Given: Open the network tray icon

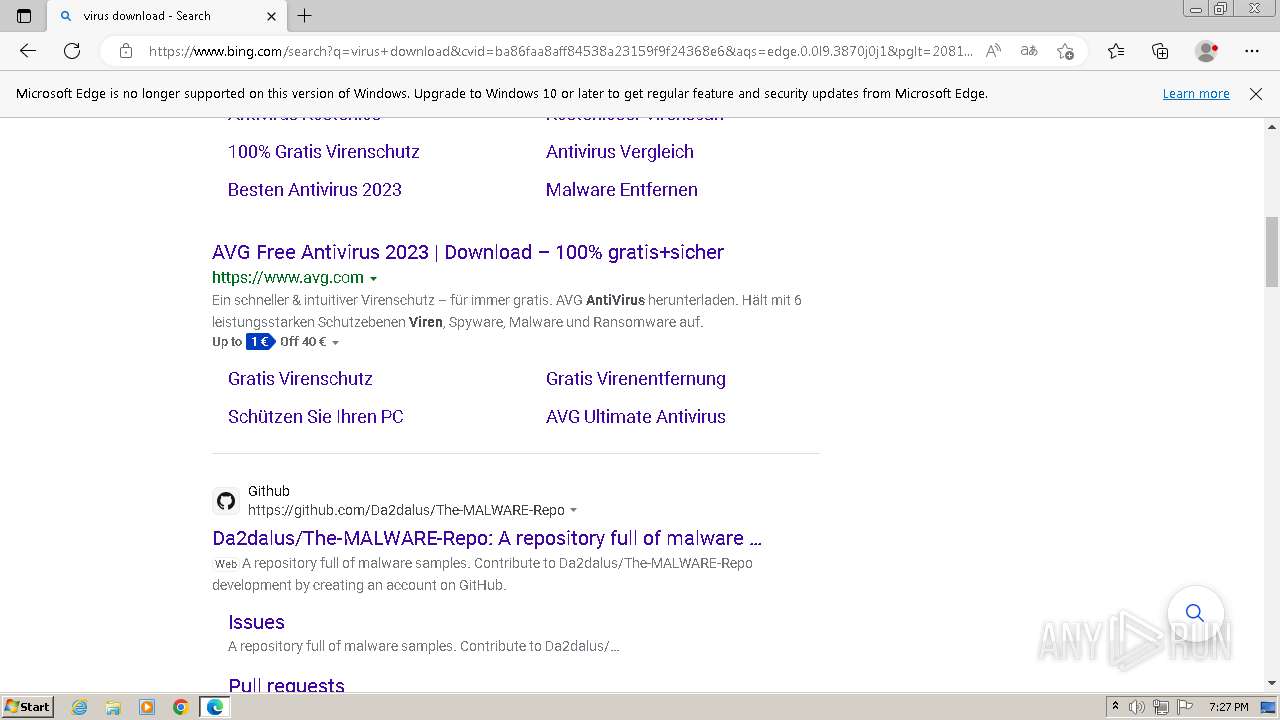Looking at the screenshot, I should [1161, 707].
